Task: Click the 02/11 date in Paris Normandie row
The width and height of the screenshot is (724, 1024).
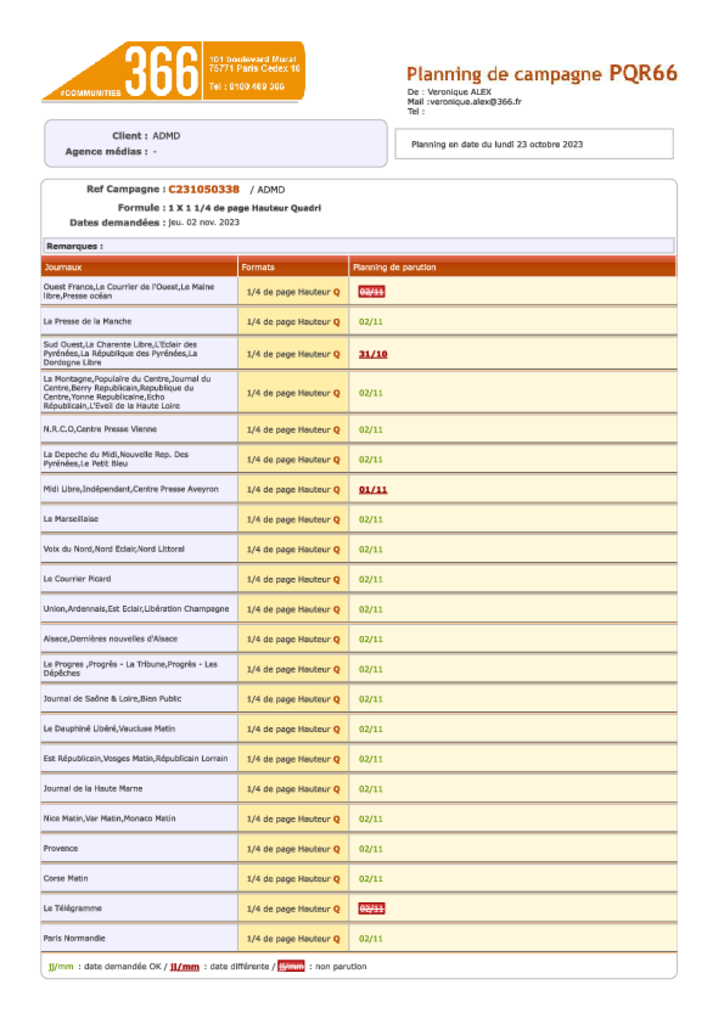Action: click(x=371, y=939)
